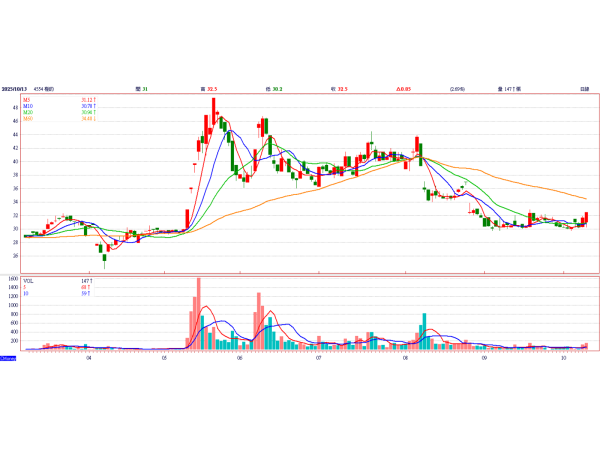
Task: Click the M60 moving average legend label
Action: tap(28, 119)
